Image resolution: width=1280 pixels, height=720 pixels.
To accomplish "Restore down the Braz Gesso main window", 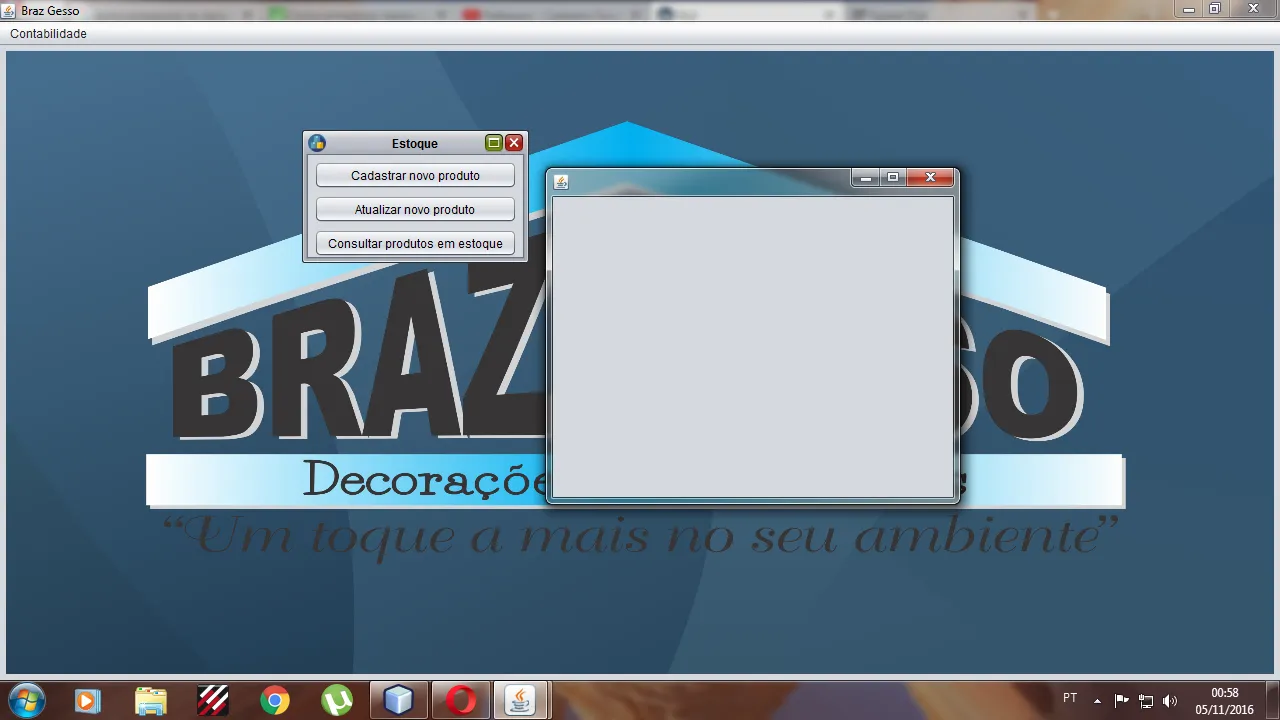I will [1215, 8].
